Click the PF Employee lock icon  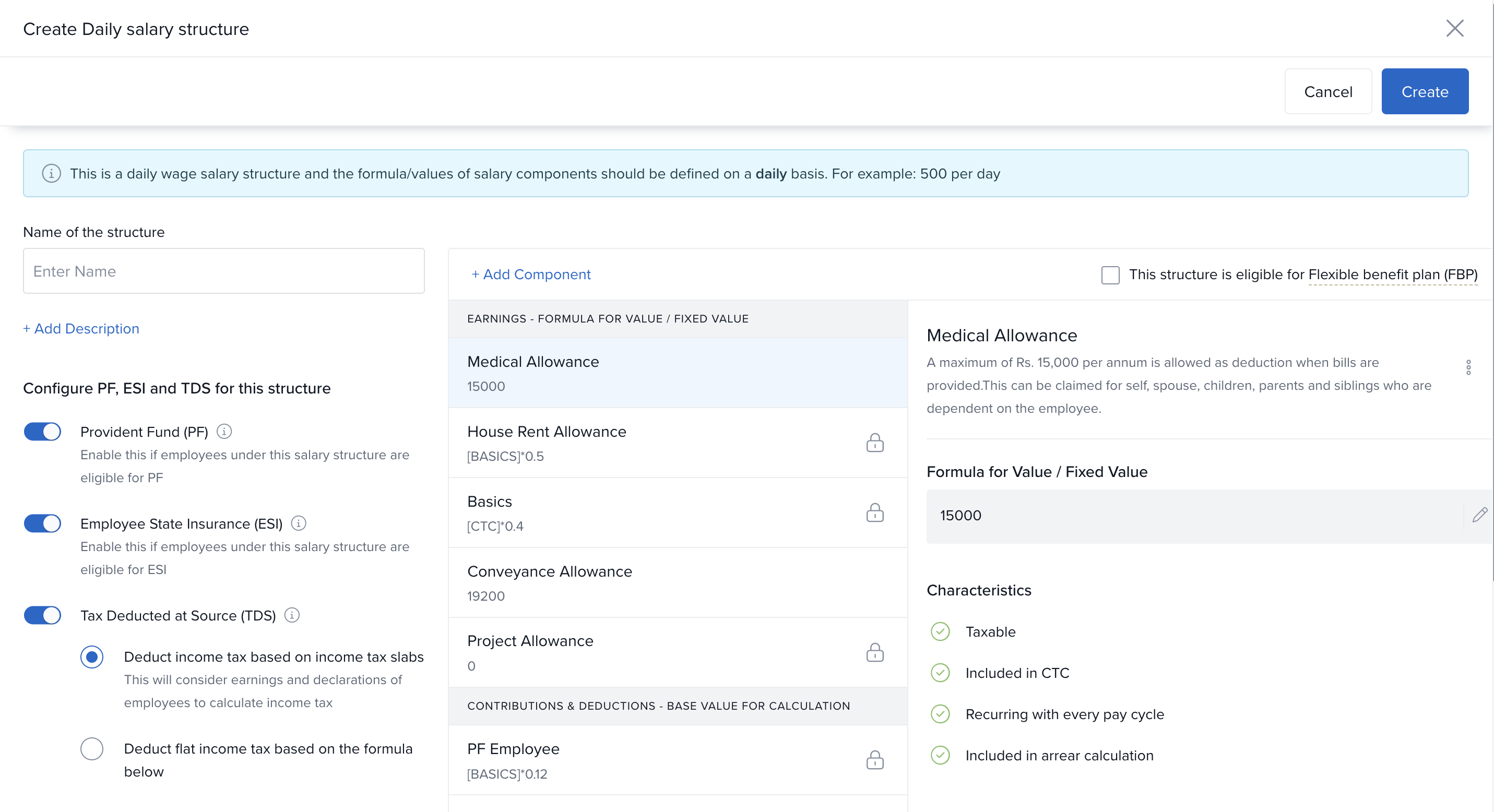point(874,760)
